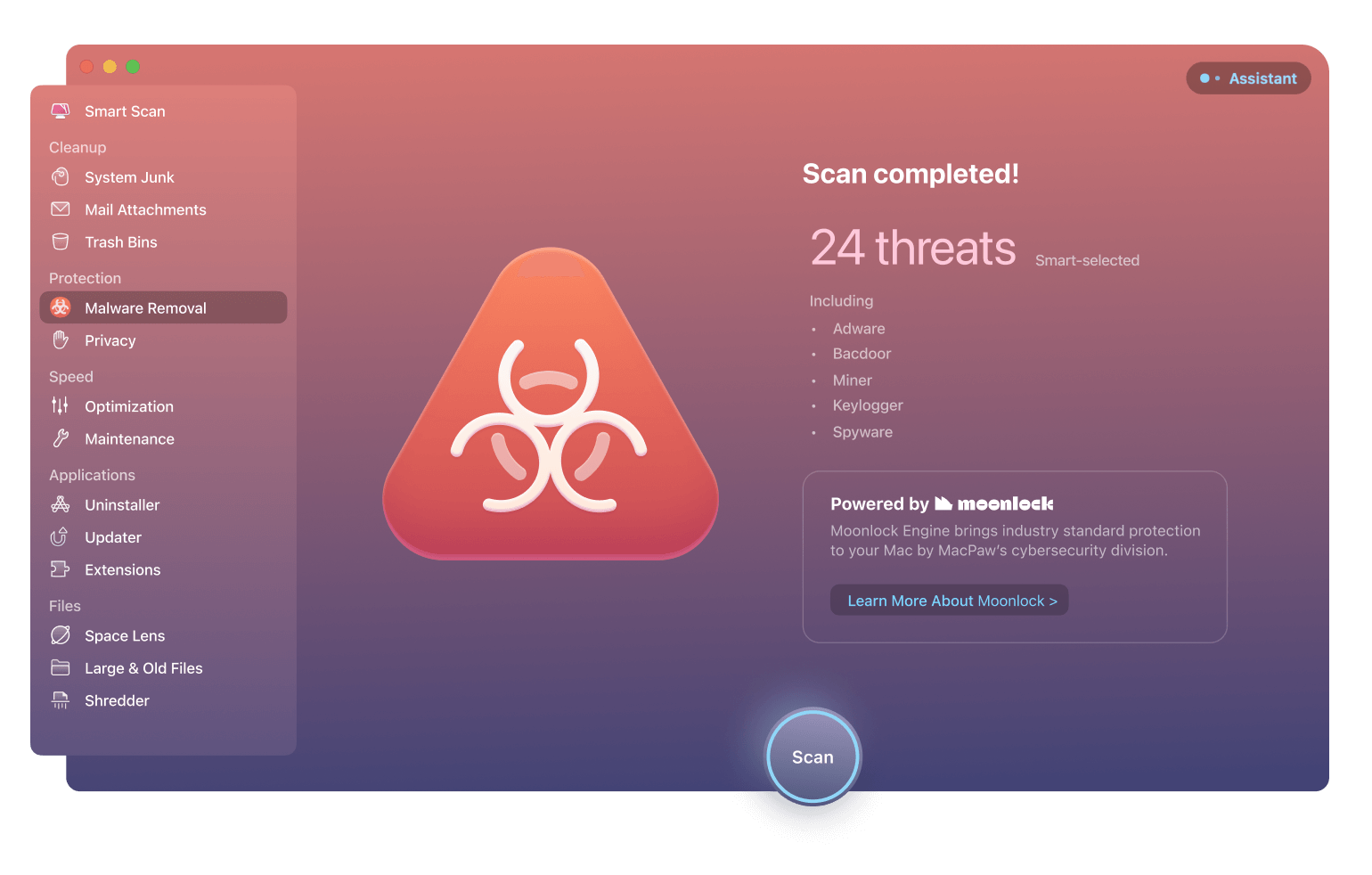Select 'Miner' in the threat list
This screenshot has width=1372, height=875.
click(853, 380)
